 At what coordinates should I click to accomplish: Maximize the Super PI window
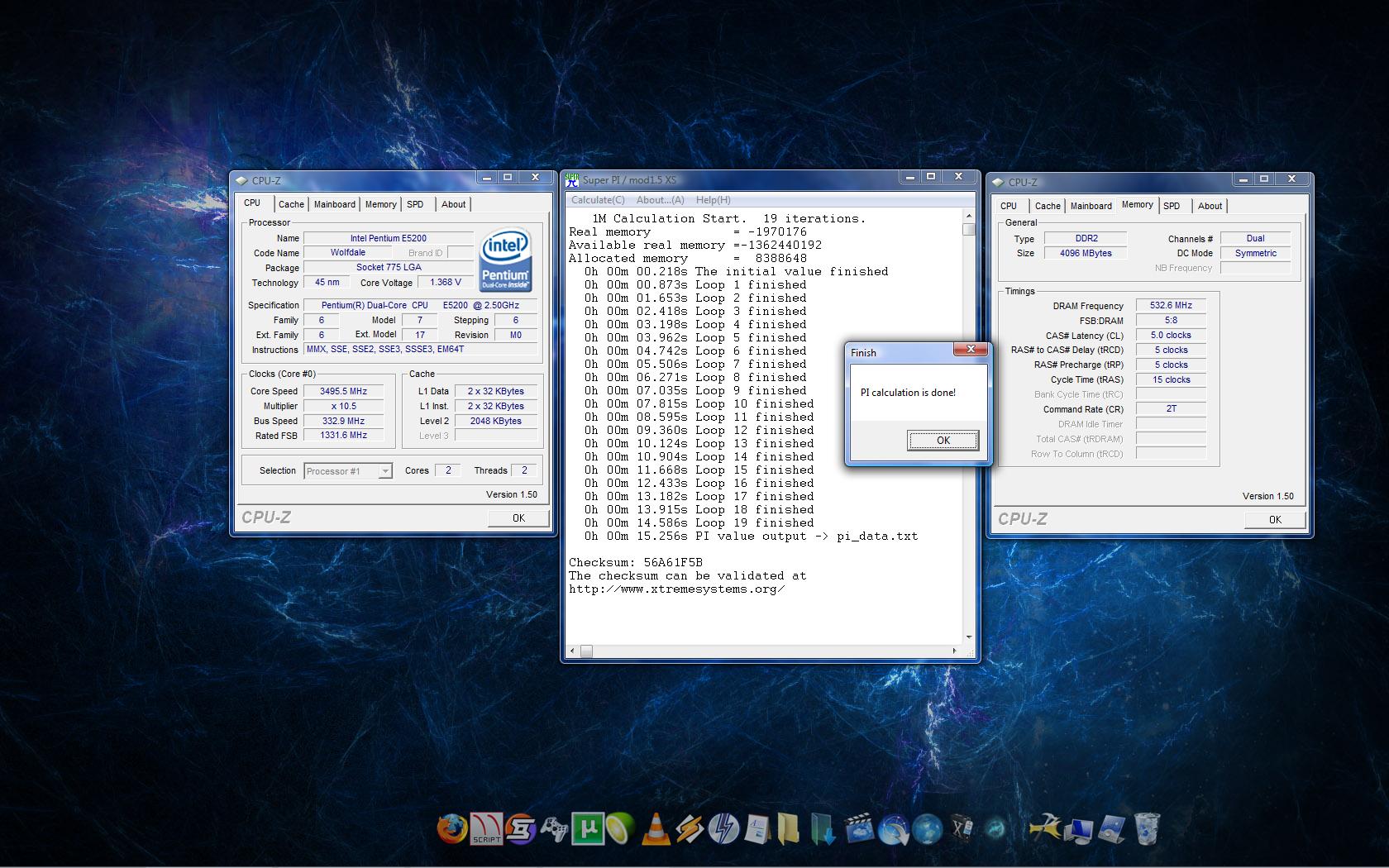coord(931,177)
